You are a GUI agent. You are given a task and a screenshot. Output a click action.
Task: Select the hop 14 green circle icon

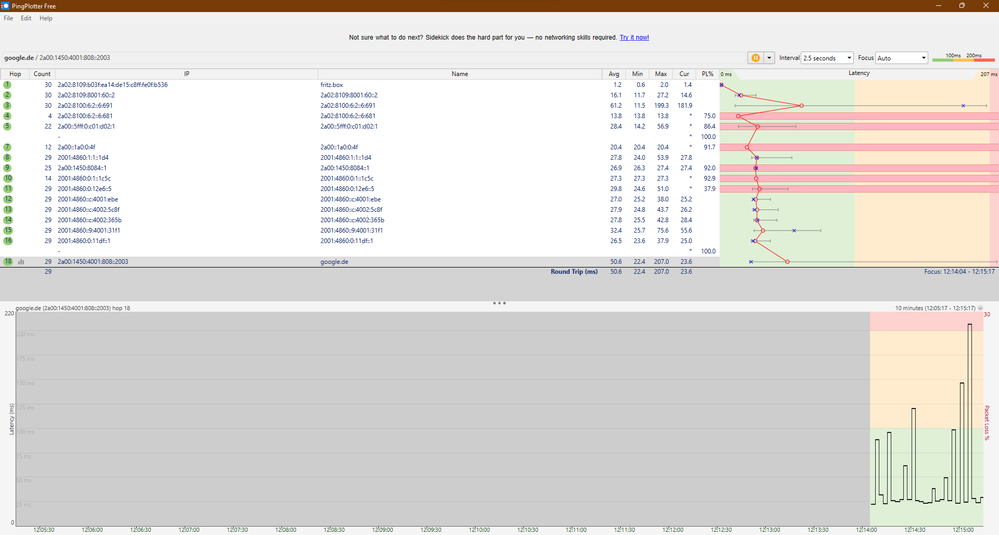click(x=8, y=220)
